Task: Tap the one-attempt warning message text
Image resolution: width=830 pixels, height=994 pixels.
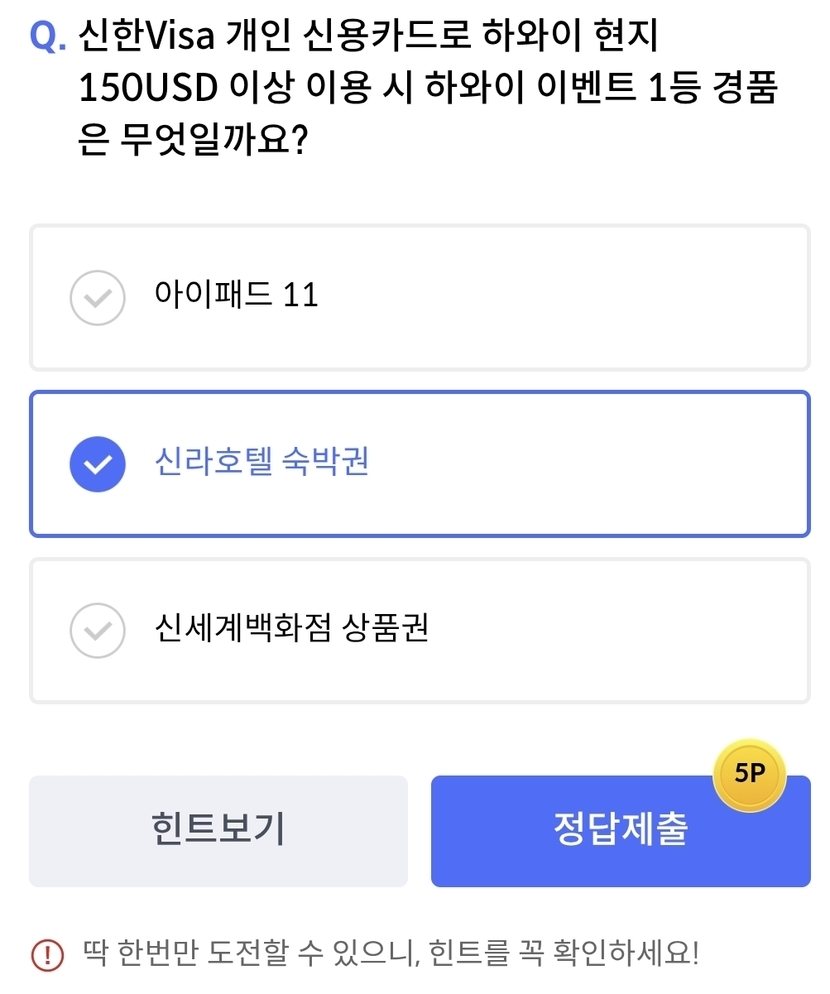Action: point(391,952)
